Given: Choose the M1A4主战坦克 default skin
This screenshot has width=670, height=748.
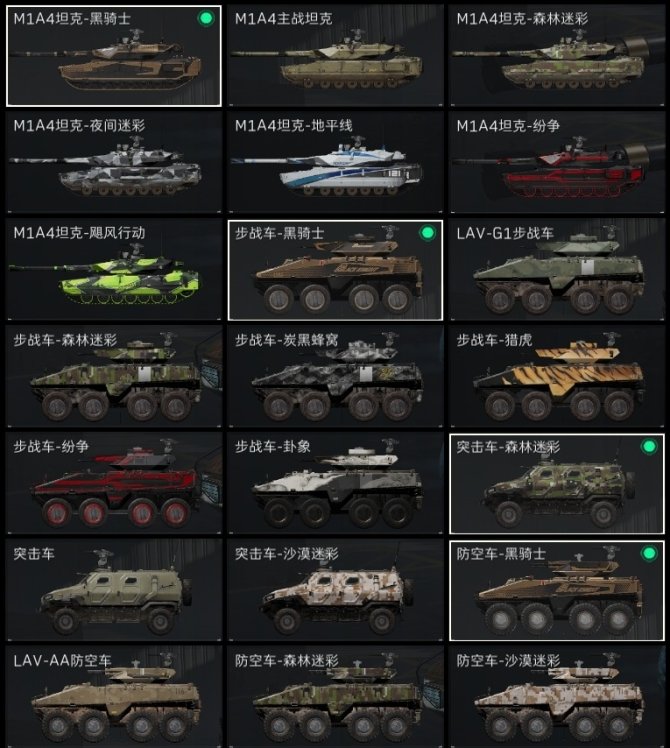Looking at the screenshot, I should [x=335, y=56].
